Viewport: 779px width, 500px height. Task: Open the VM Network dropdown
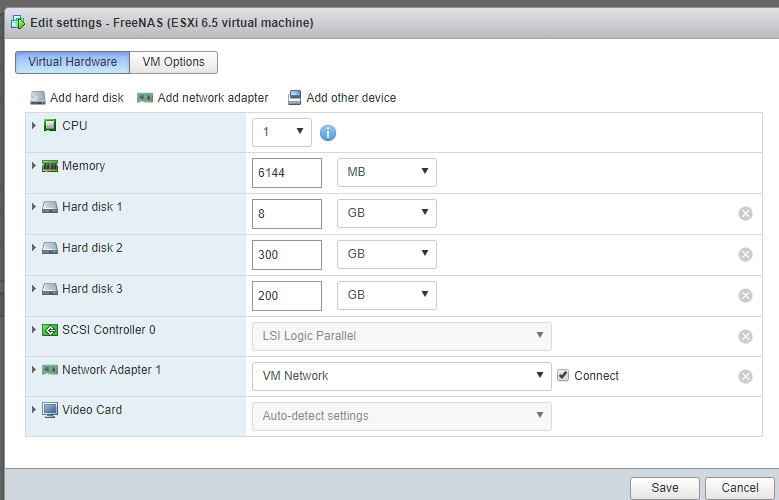[x=401, y=376]
